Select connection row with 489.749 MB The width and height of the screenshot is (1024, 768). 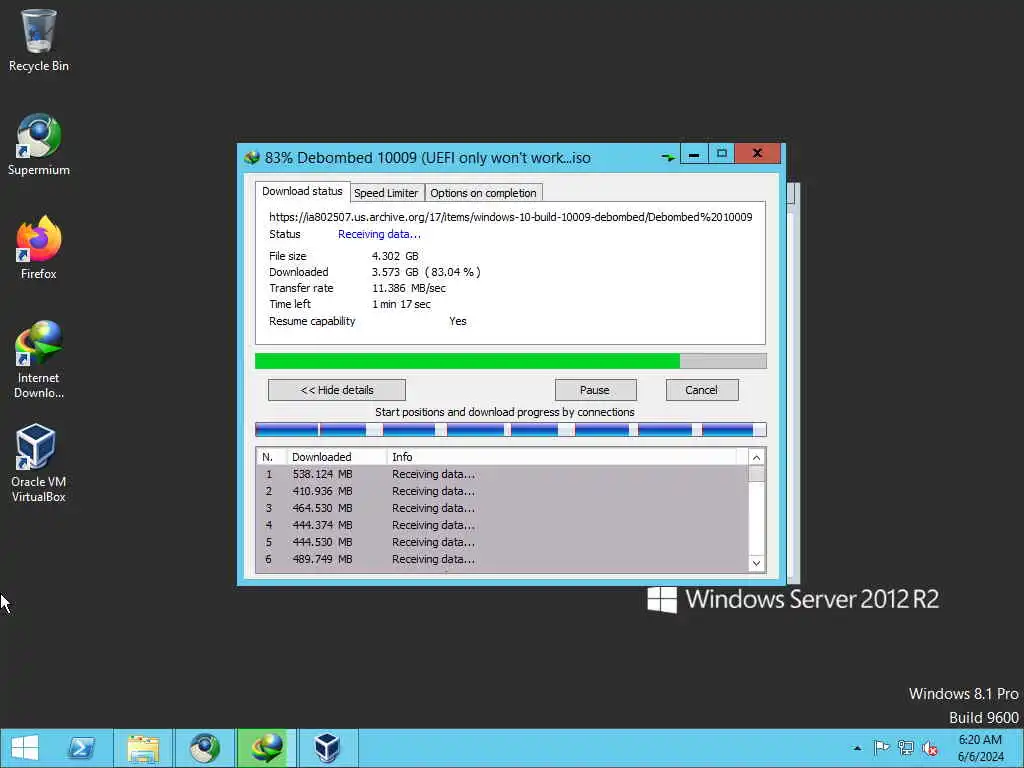click(502, 559)
